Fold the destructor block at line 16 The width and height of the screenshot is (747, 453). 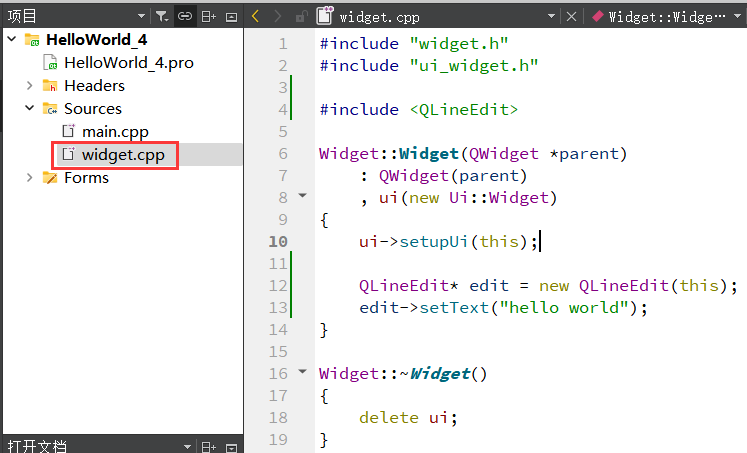(303, 371)
